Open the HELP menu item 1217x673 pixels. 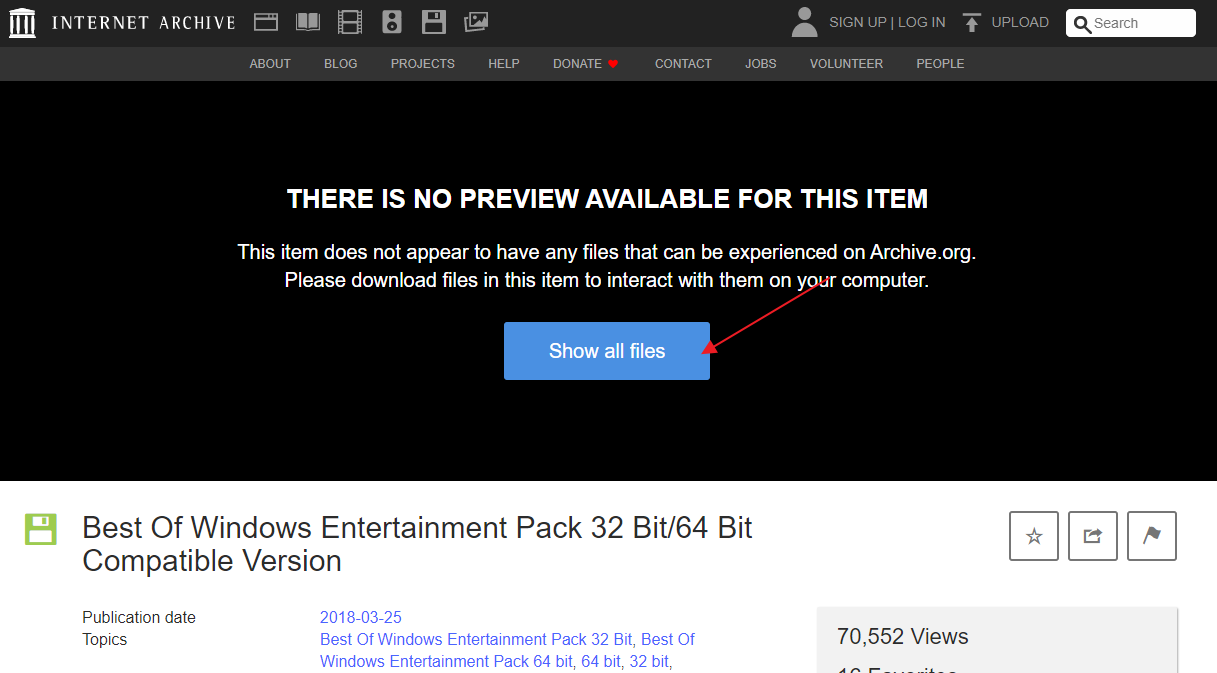pyautogui.click(x=504, y=64)
